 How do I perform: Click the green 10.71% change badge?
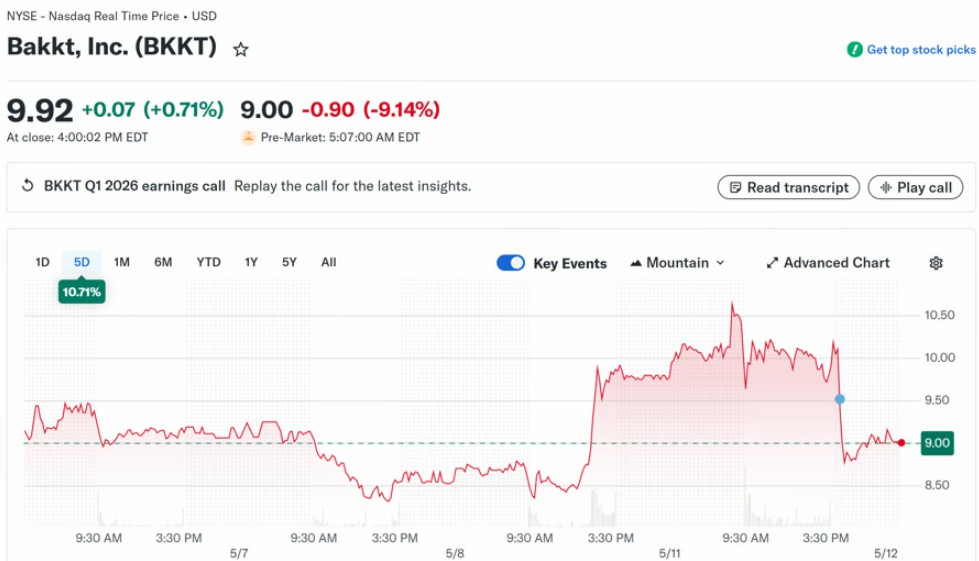[82, 291]
